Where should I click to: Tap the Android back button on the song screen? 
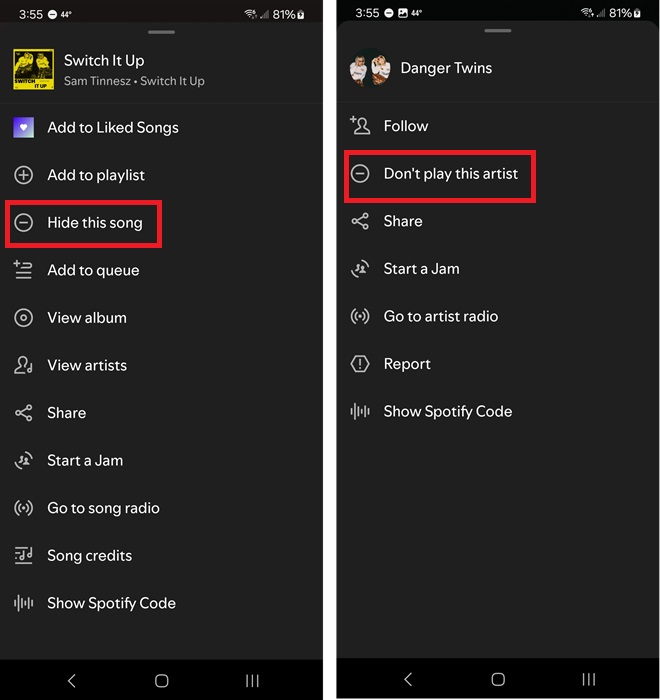click(71, 680)
